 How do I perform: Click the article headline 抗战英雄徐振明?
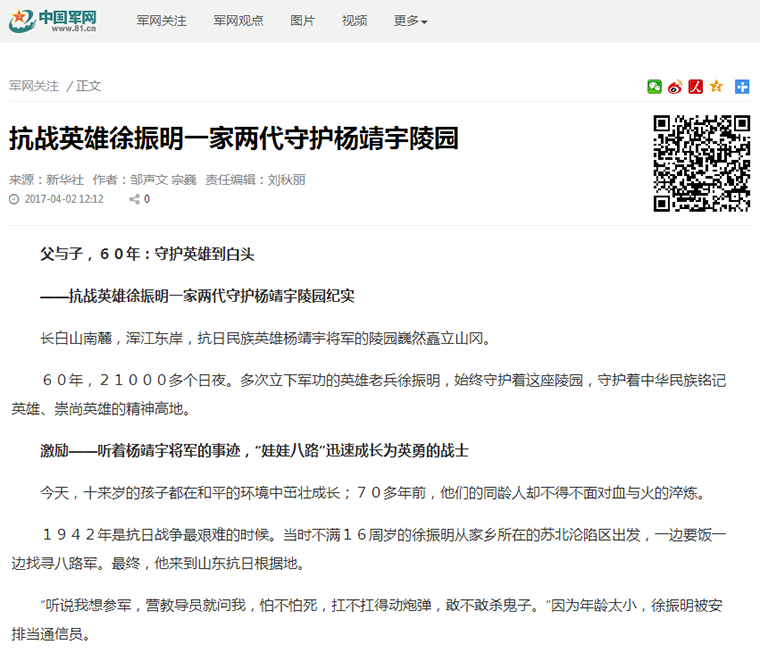[x=233, y=139]
